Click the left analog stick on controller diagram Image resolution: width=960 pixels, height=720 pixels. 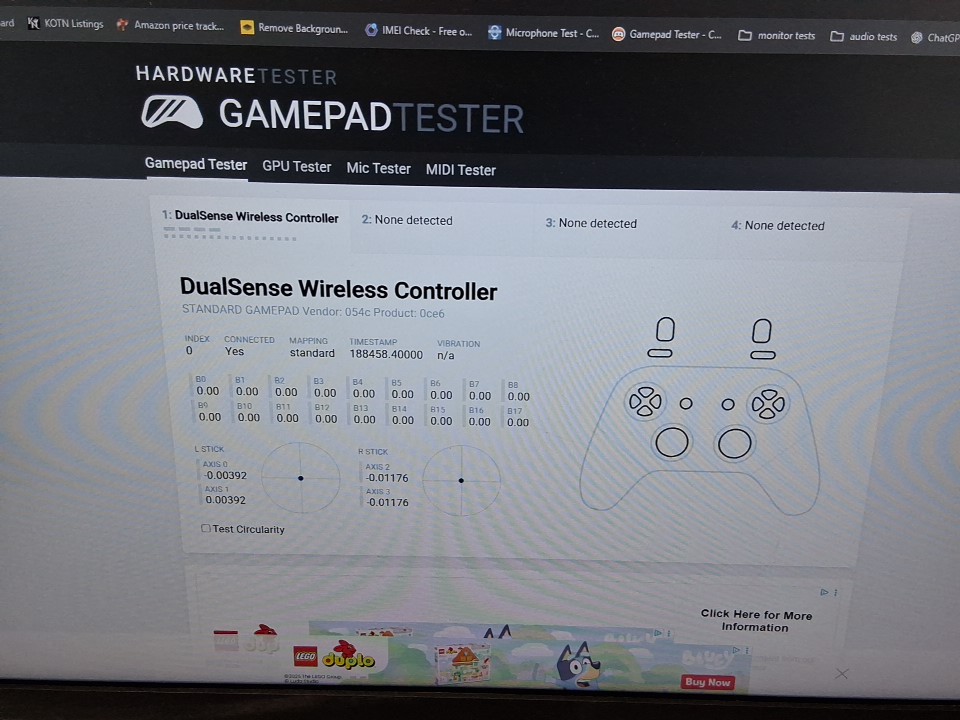click(672, 441)
